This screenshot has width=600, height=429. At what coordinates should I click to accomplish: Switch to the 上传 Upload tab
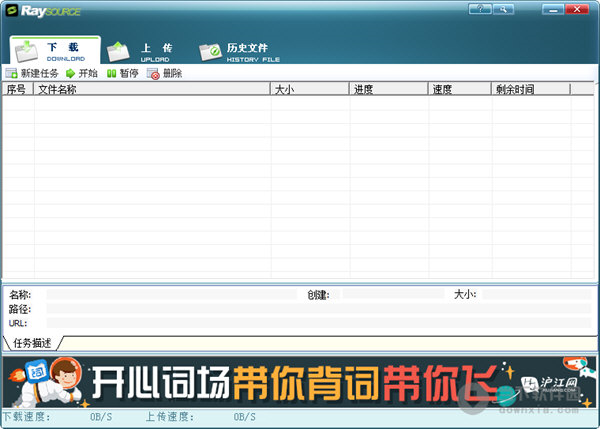(x=141, y=52)
